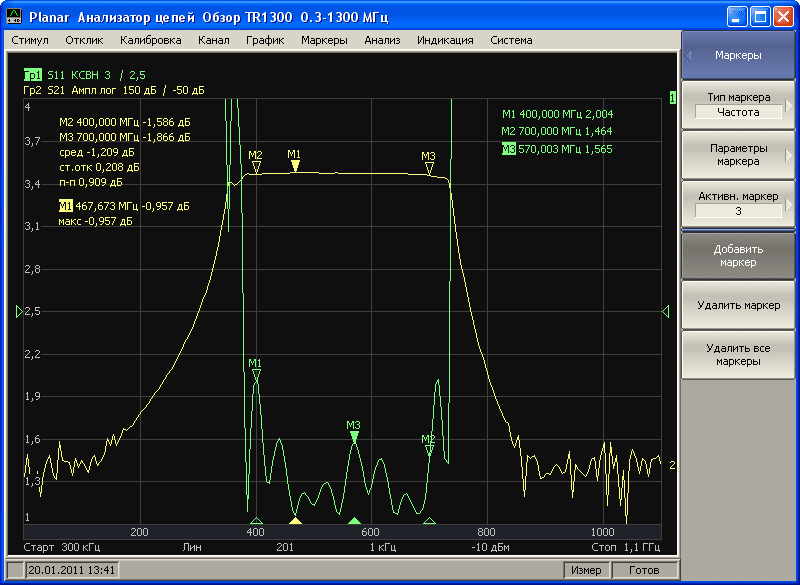Click the green trace 1 indicator at top right
This screenshot has height=585, width=800.
click(x=672, y=97)
